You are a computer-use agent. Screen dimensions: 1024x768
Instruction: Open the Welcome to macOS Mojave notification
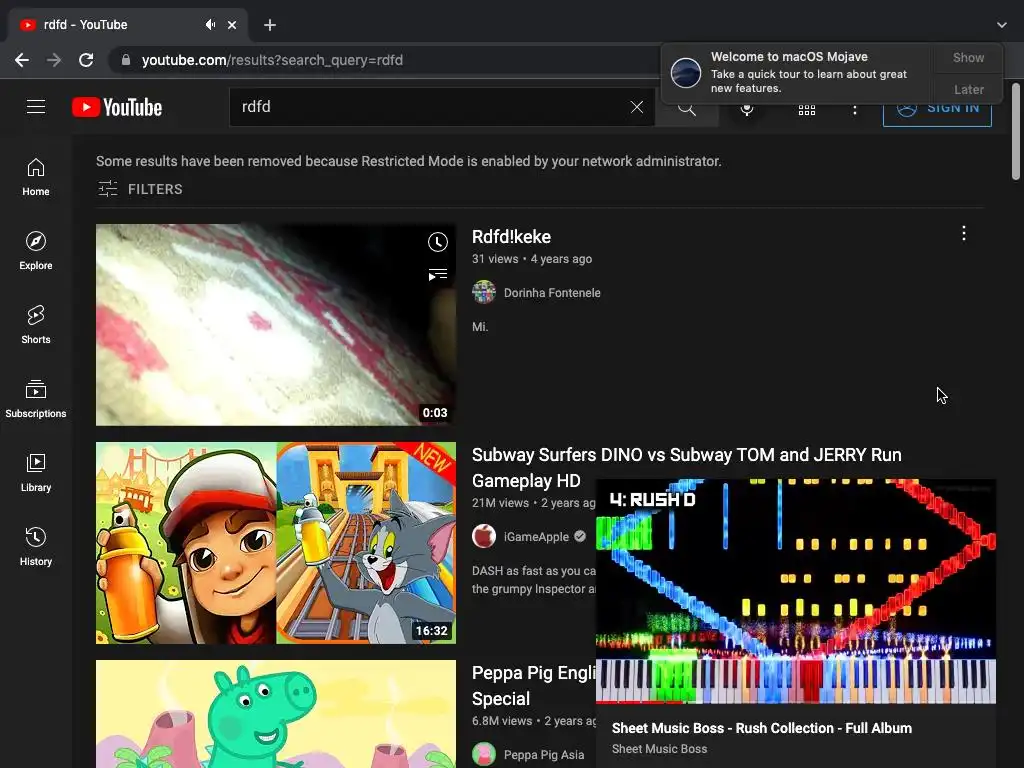point(797,72)
